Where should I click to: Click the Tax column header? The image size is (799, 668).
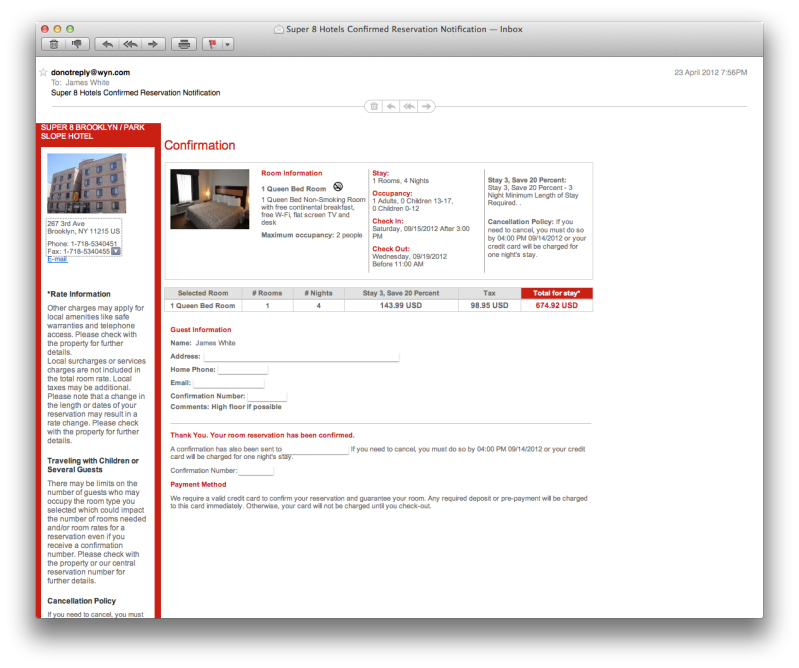pyautogui.click(x=489, y=293)
